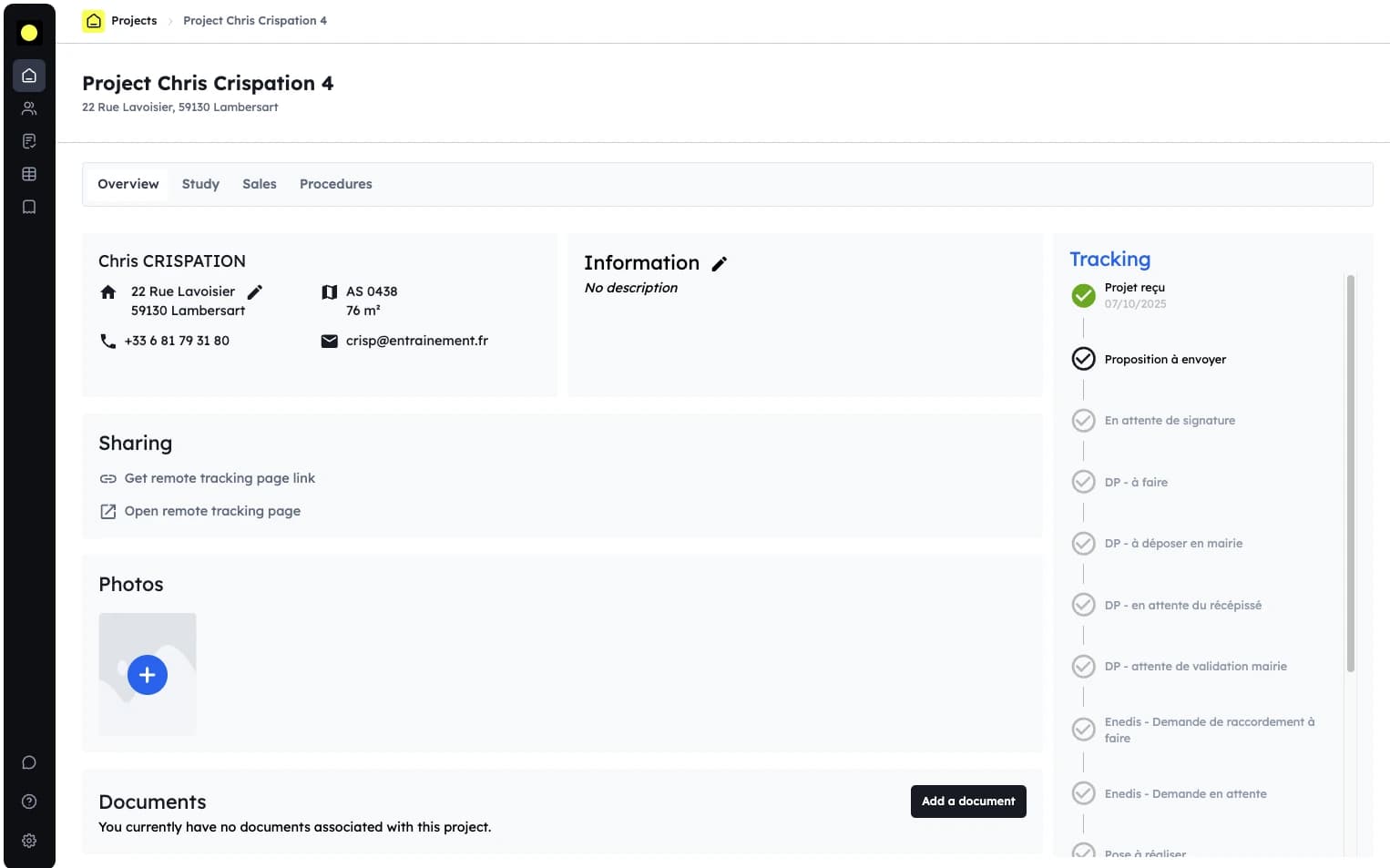Mark 'DP - à faire' step complete
Screen dimensions: 1390x868
[x=1083, y=482]
